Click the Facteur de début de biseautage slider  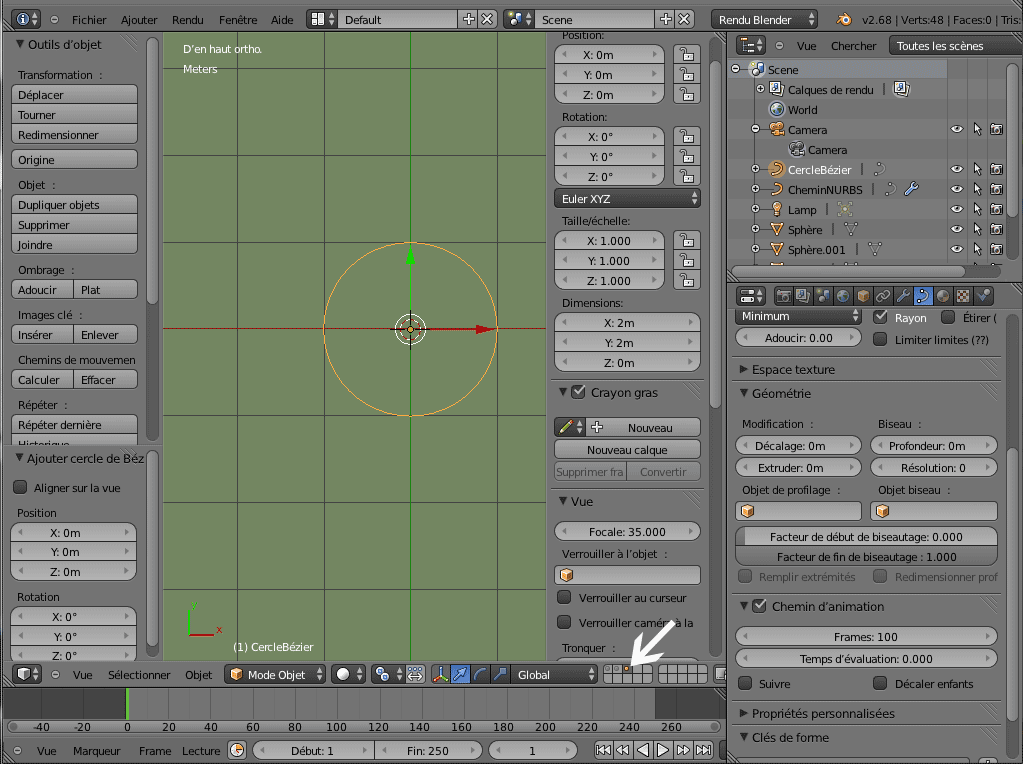pos(866,537)
